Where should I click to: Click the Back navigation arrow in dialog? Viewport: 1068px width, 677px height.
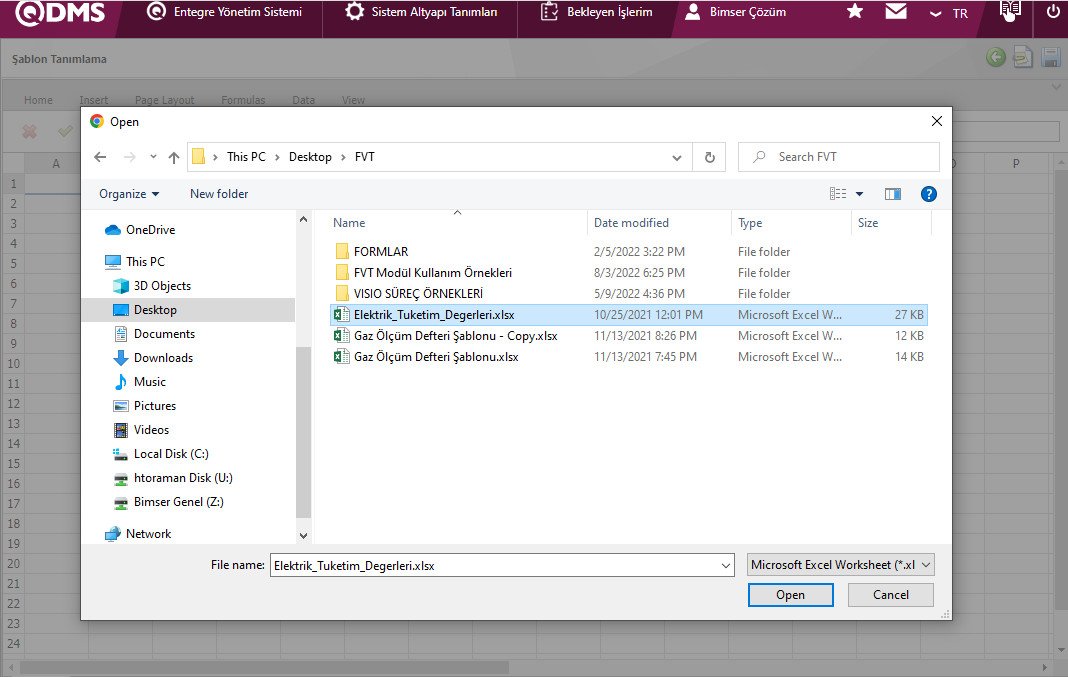click(100, 157)
